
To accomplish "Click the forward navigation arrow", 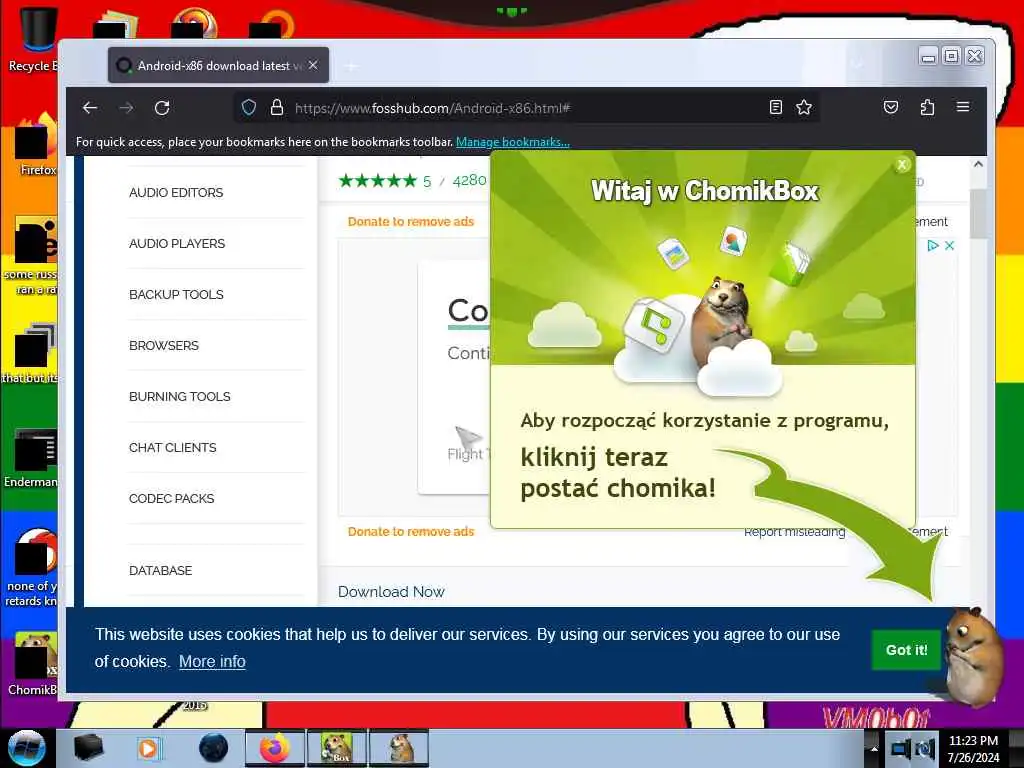I will coord(126,108).
